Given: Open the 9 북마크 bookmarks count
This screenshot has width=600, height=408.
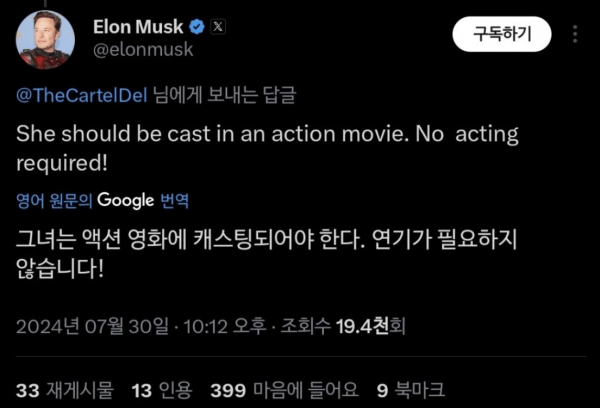Looking at the screenshot, I should pos(411,390).
